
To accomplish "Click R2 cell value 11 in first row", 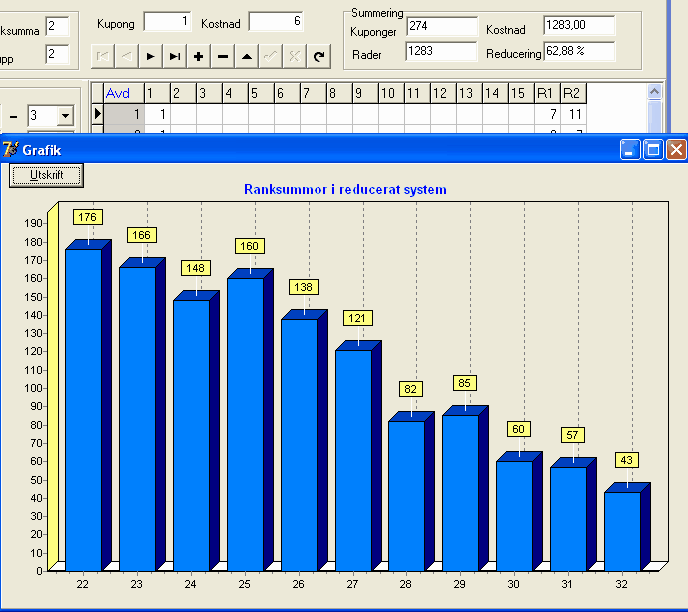I will [x=573, y=114].
